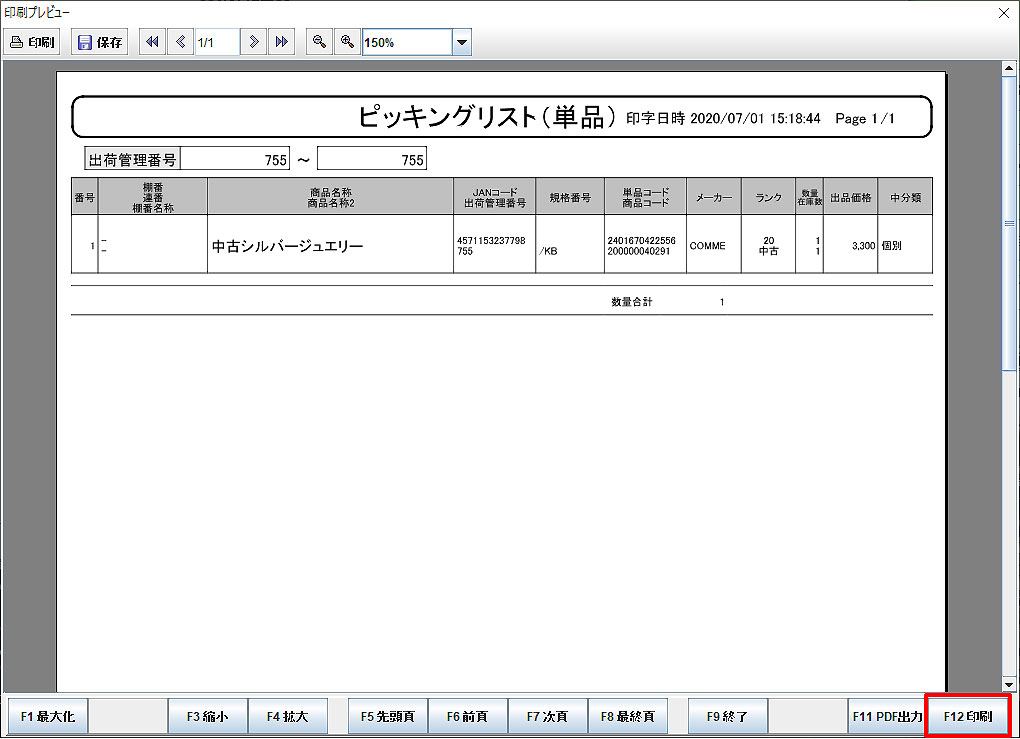Open the 150% zoom level dropdown arrow
The width and height of the screenshot is (1020, 739).
coord(462,42)
